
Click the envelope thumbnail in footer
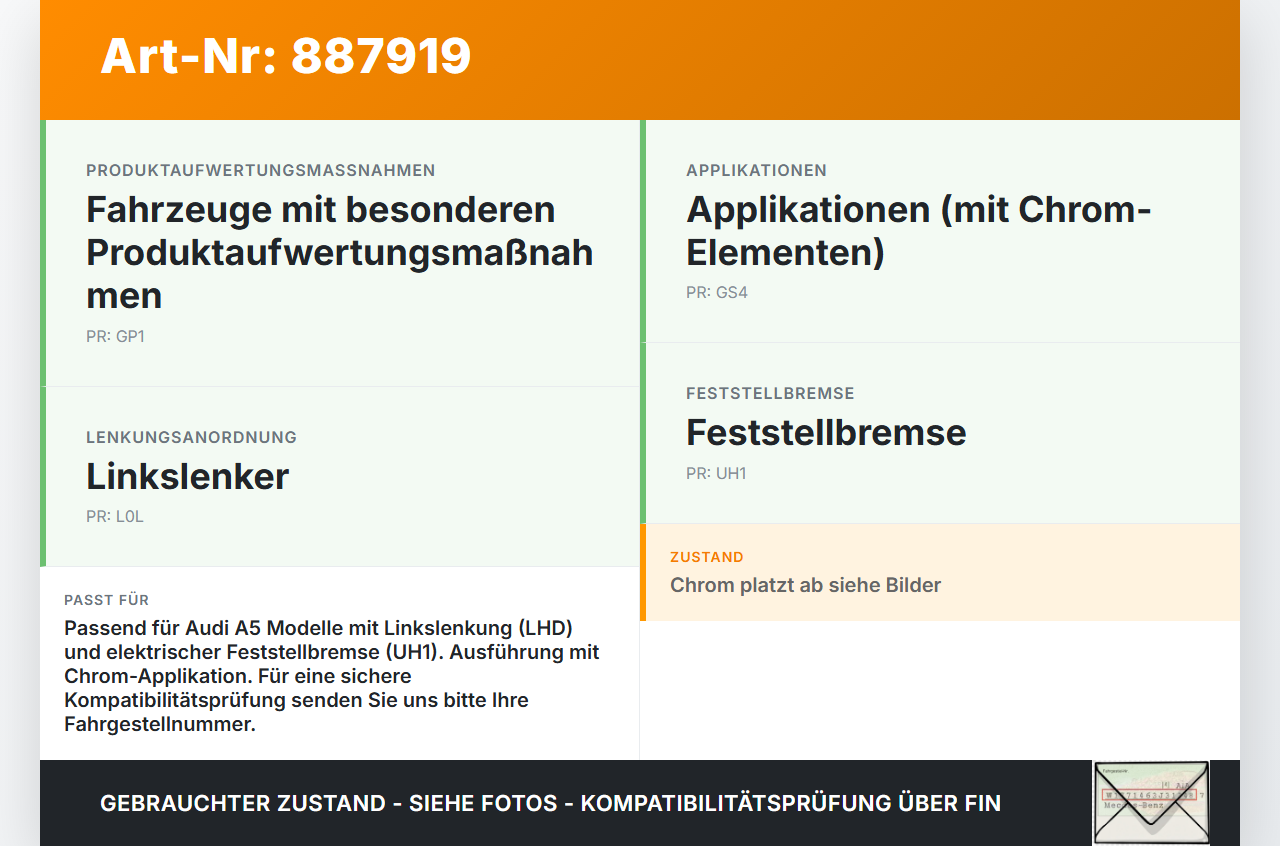[x=1151, y=803]
